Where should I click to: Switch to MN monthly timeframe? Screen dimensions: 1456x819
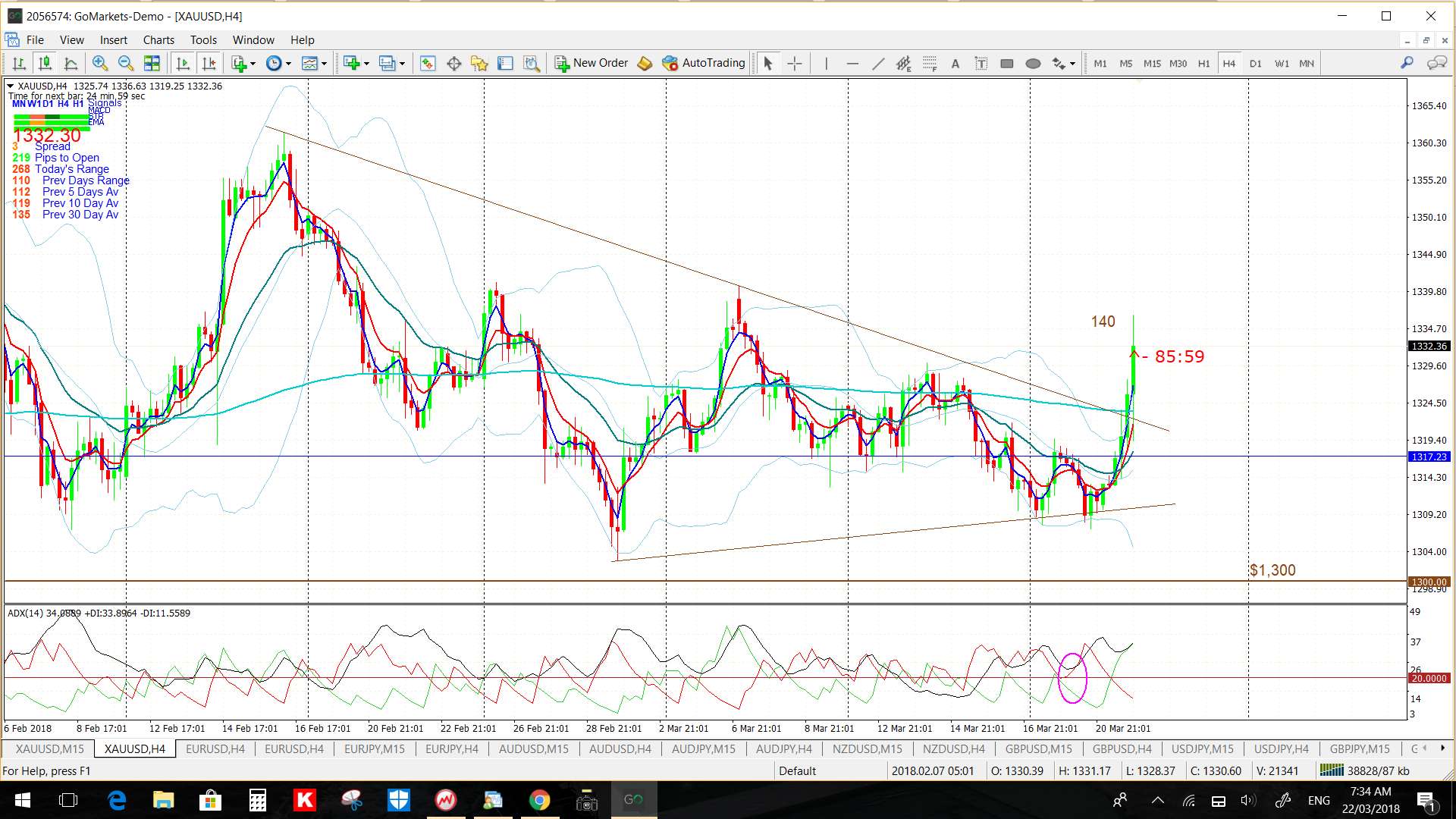pyautogui.click(x=1307, y=64)
